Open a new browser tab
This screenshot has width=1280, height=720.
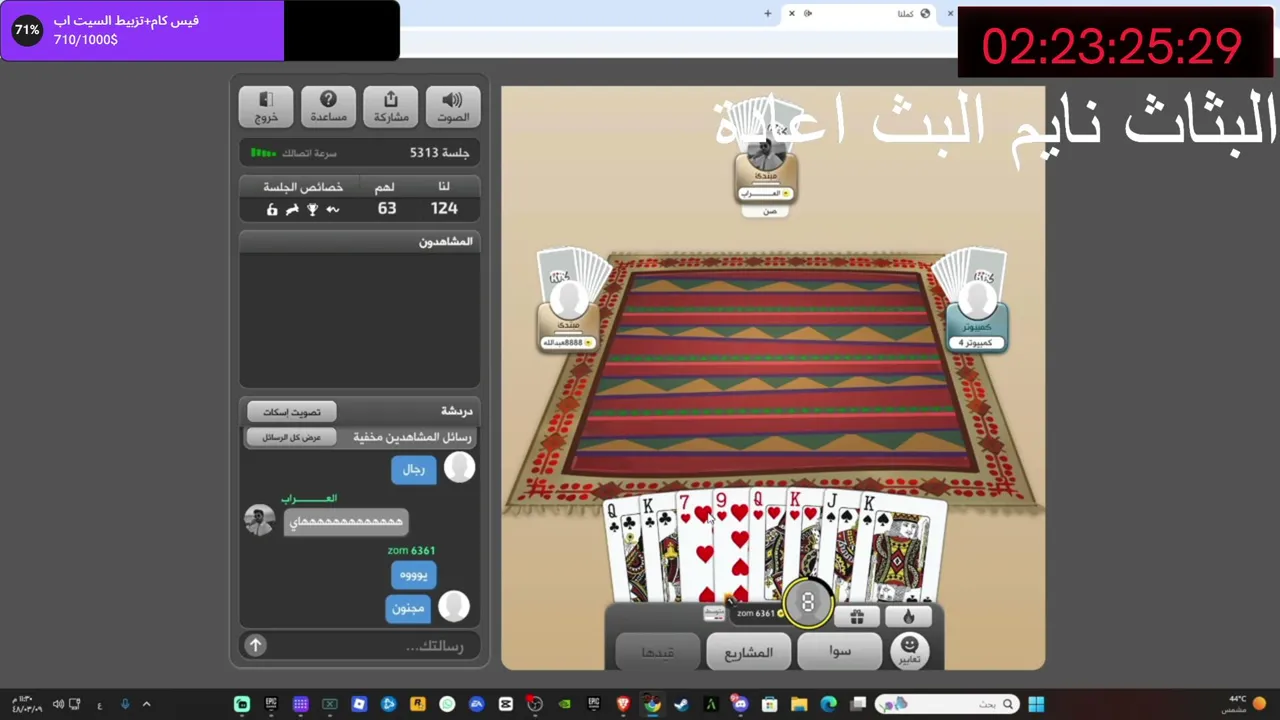768,14
